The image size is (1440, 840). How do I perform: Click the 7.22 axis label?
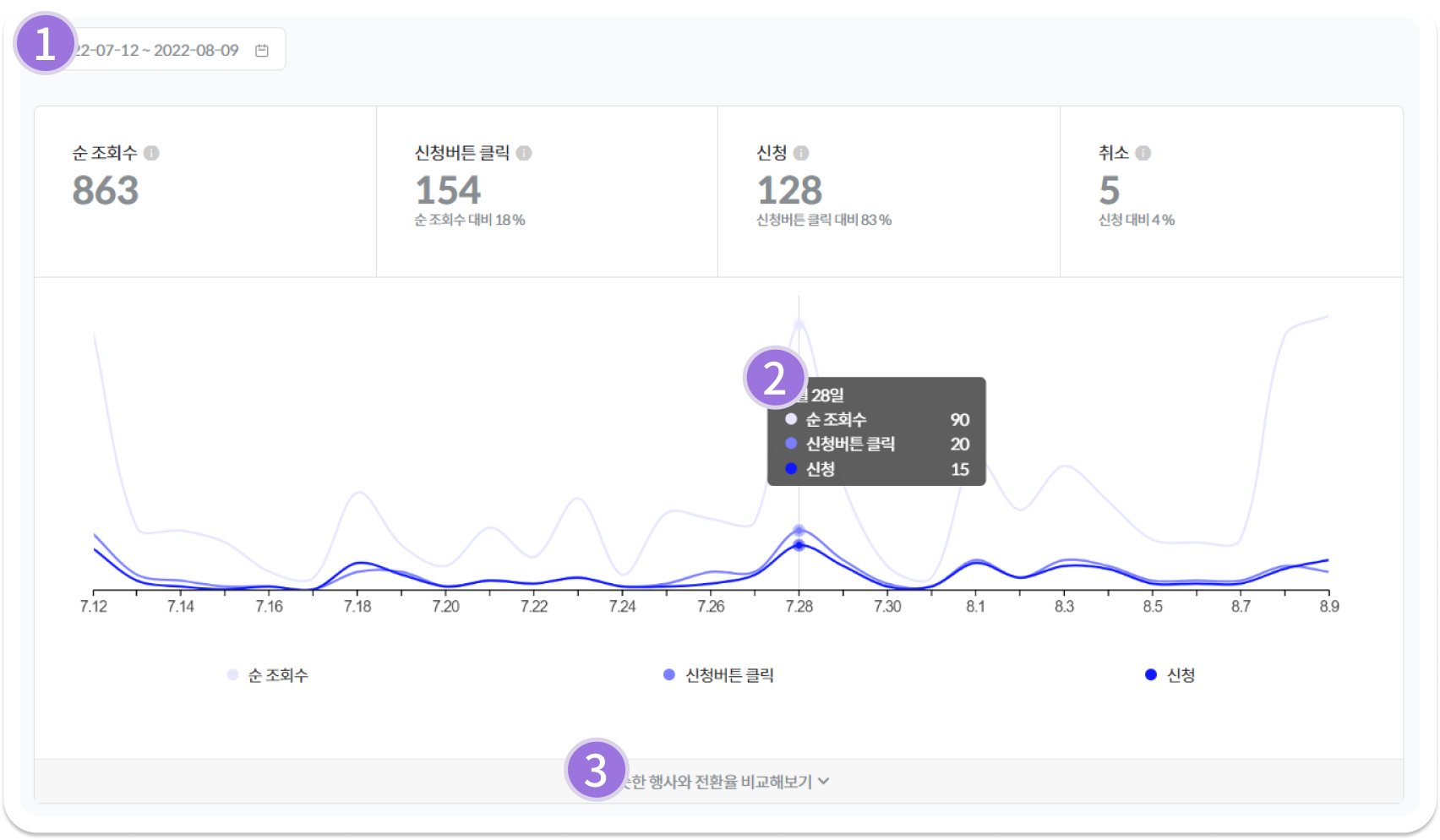534,606
